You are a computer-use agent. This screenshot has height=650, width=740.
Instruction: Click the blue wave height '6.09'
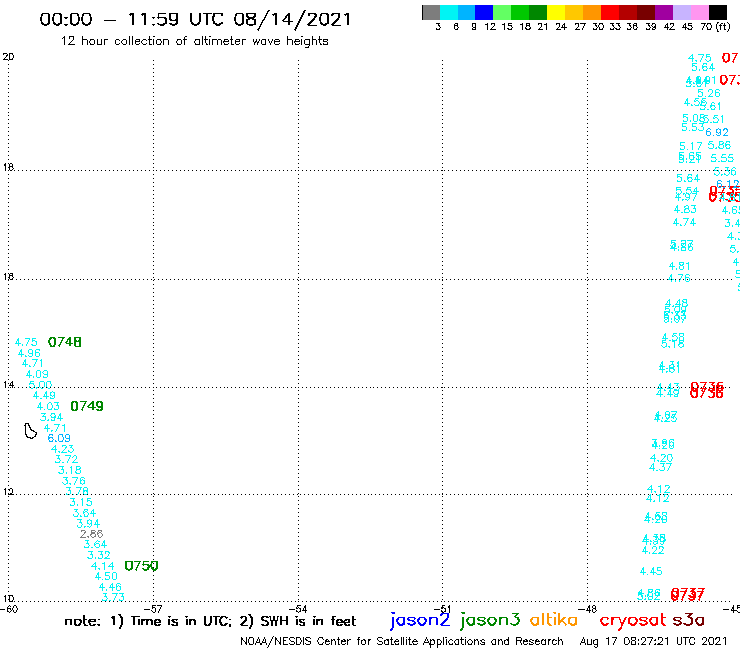click(x=59, y=439)
